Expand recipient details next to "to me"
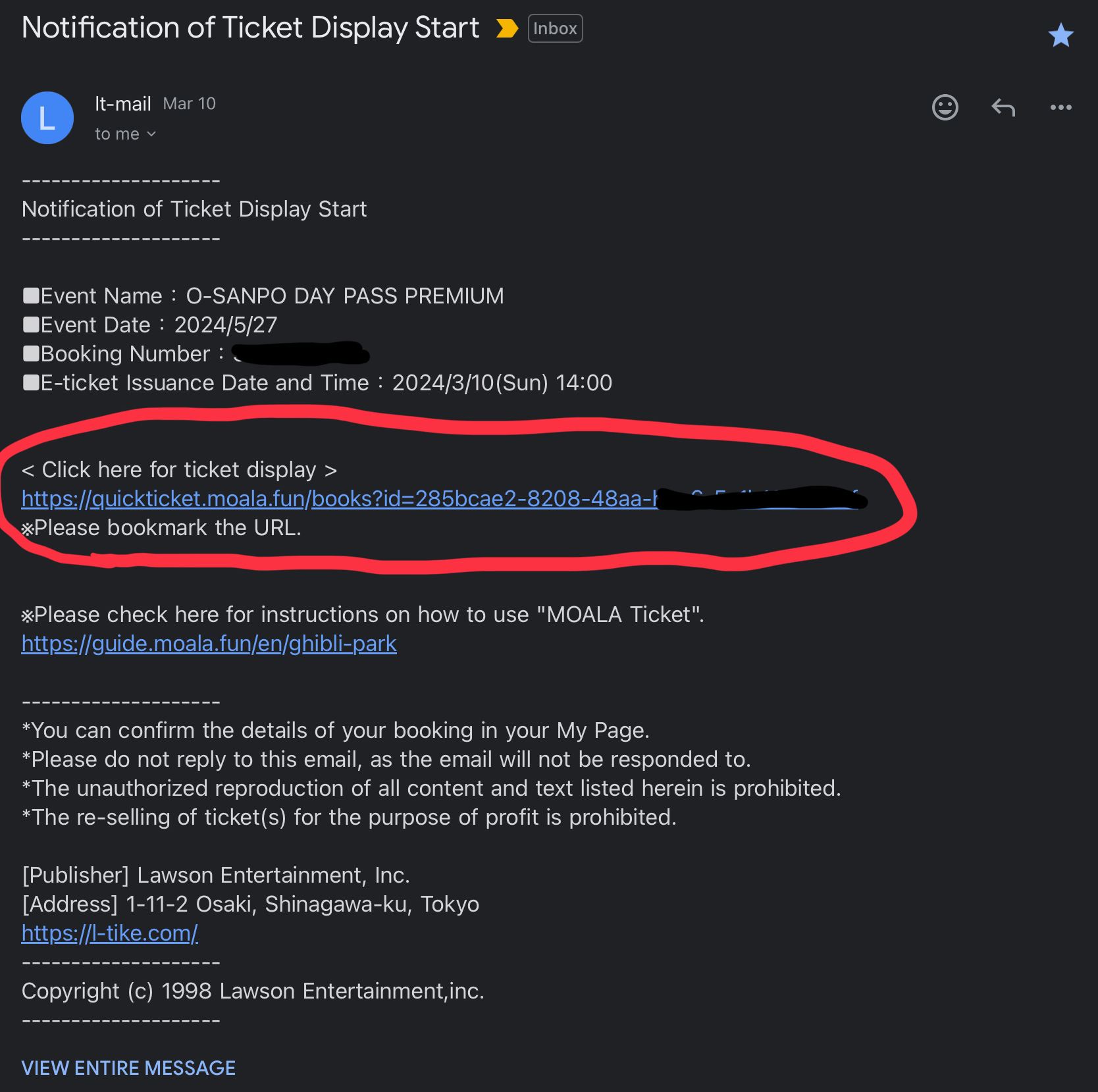The image size is (1098, 1092). click(x=152, y=134)
